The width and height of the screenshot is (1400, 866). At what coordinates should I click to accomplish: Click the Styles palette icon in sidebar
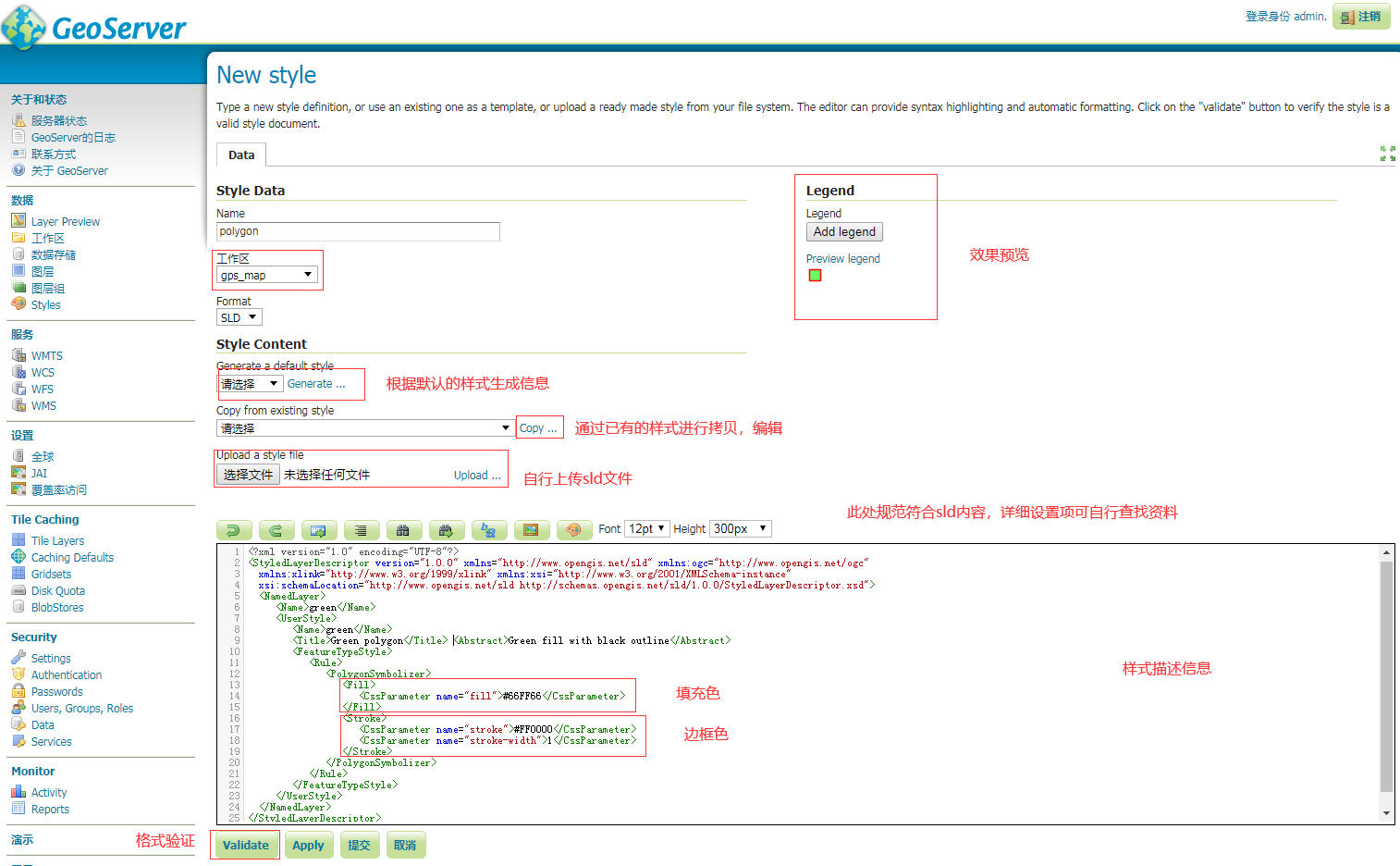coord(18,304)
